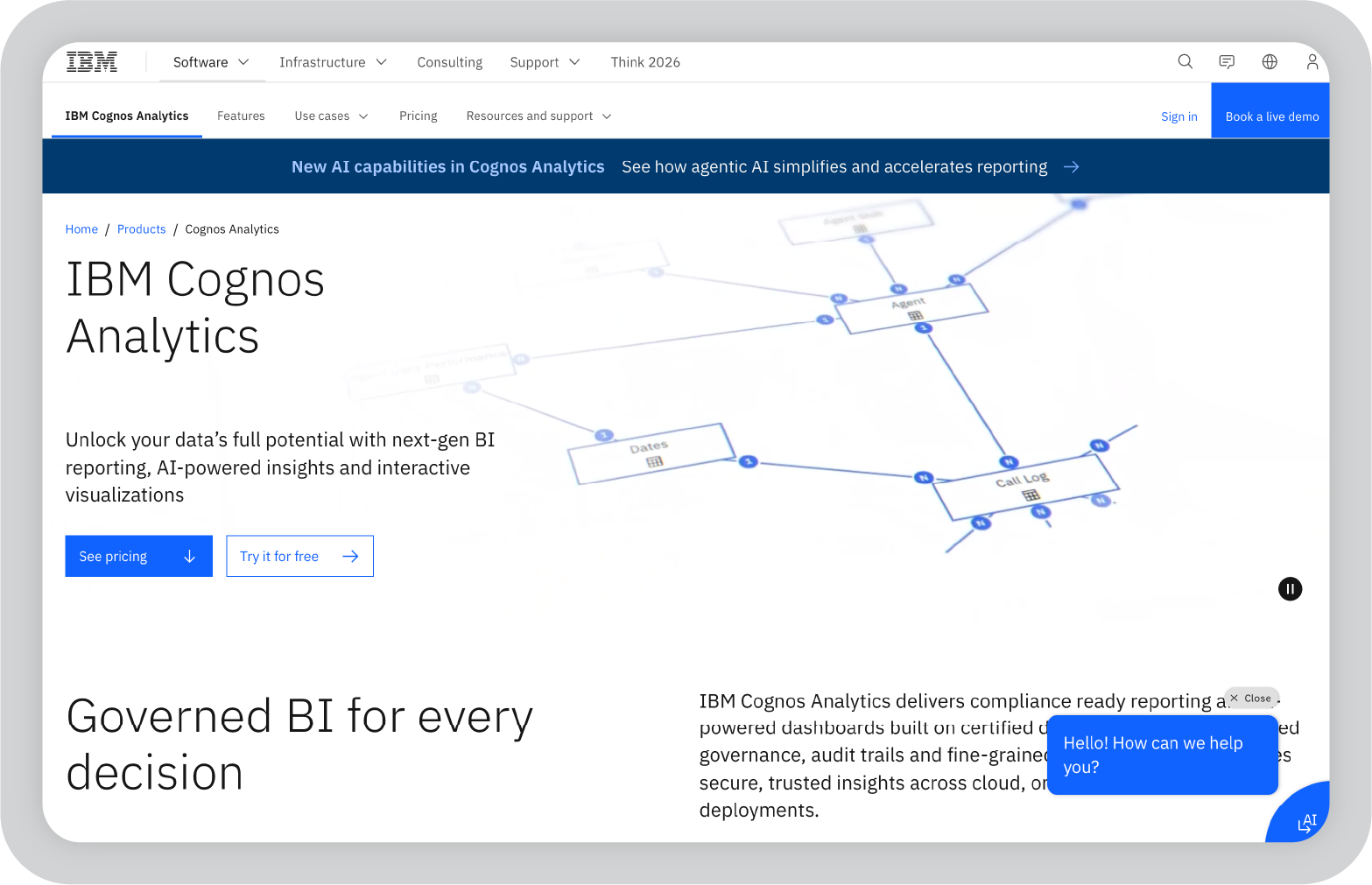Click the 'Cognos Analytics' breadcrumb text
Screen dimensions: 1372x885
pos(232,229)
